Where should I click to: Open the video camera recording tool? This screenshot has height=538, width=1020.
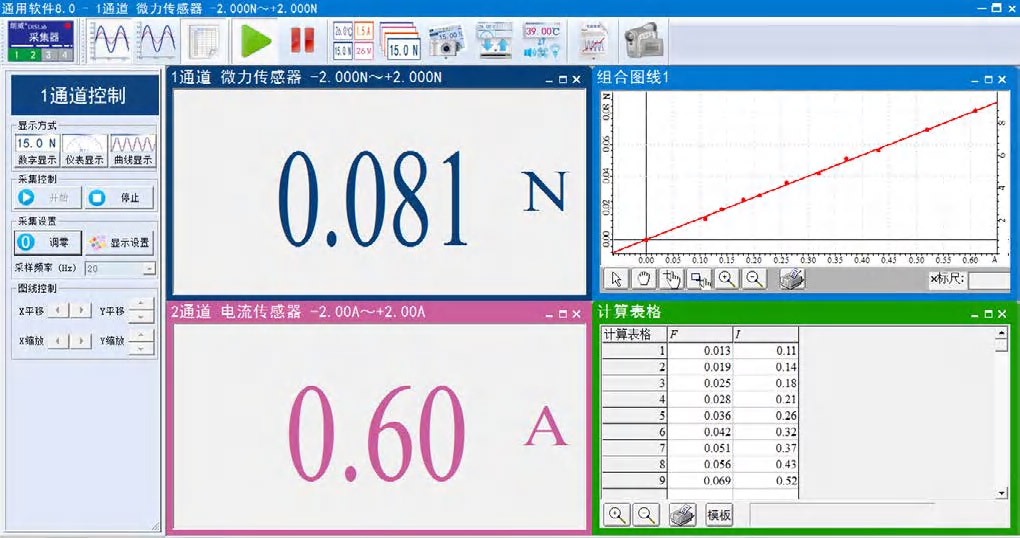click(x=642, y=41)
